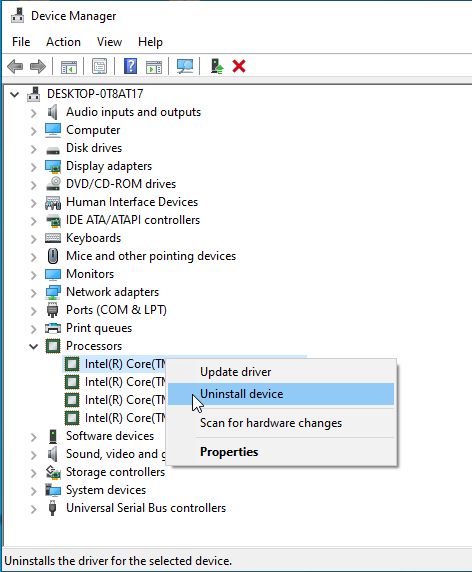Collapse the Processors chevron

pos(34,346)
